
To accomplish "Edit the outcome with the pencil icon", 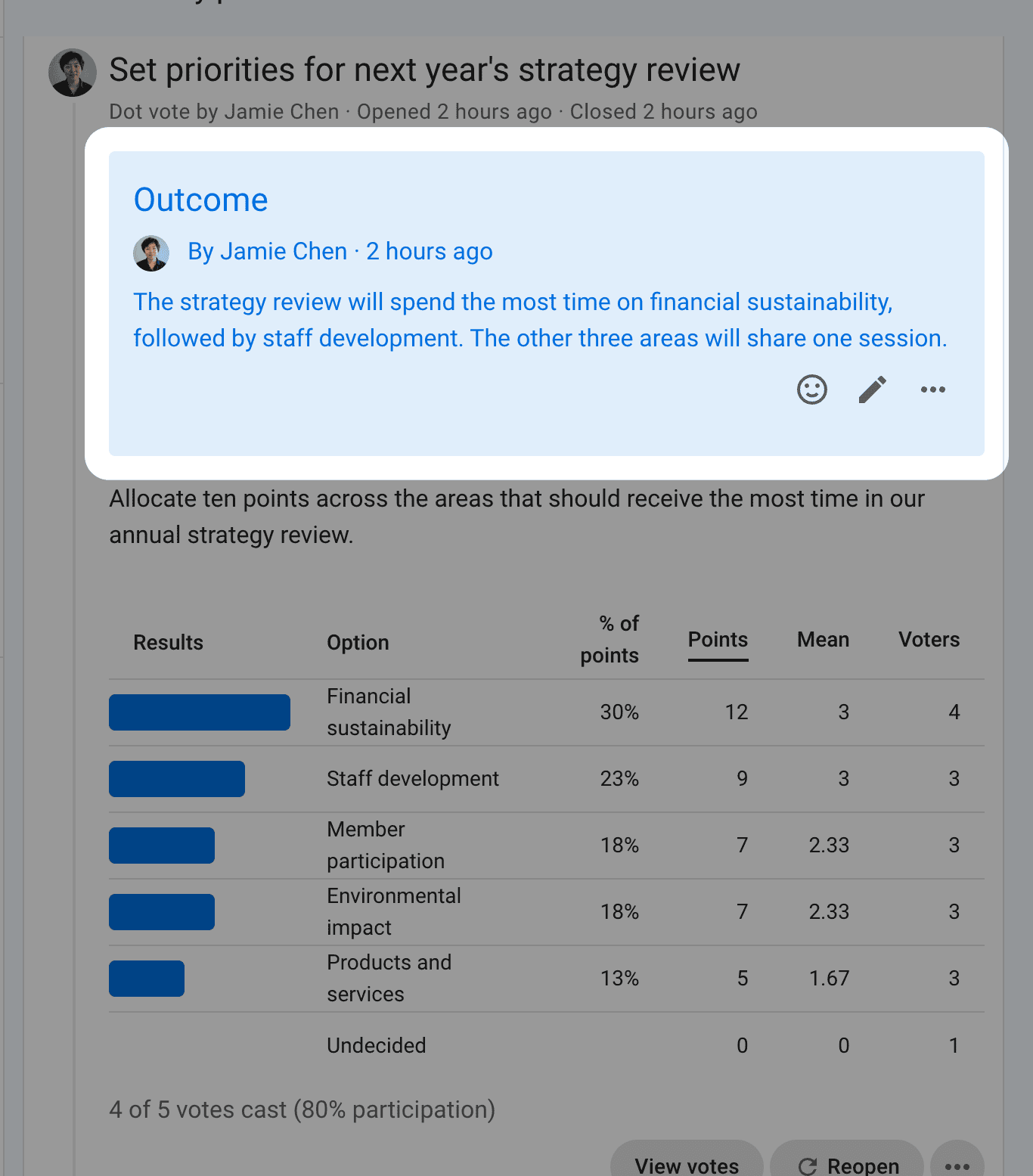I will [873, 389].
